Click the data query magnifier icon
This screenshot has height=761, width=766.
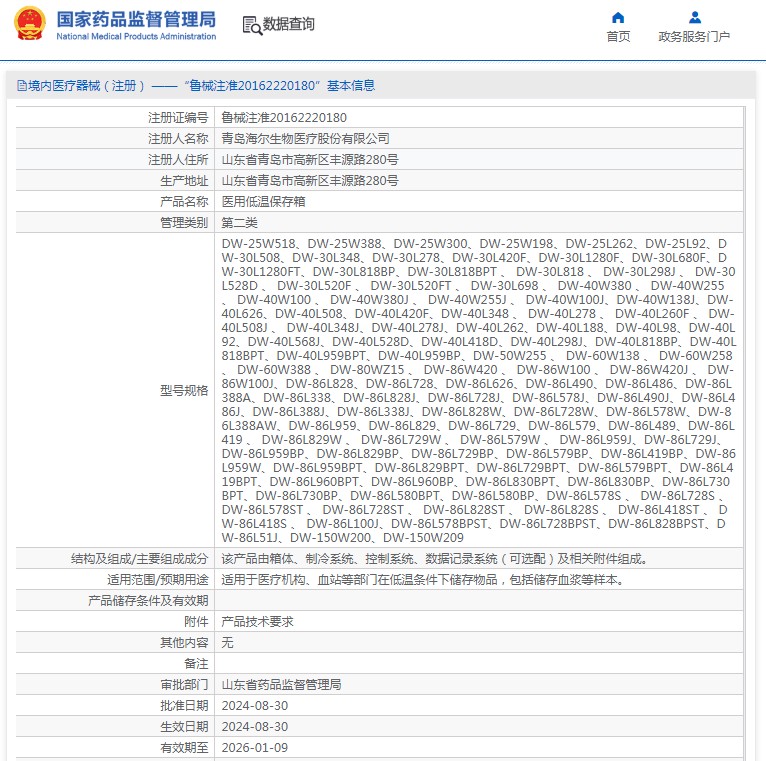tap(252, 25)
